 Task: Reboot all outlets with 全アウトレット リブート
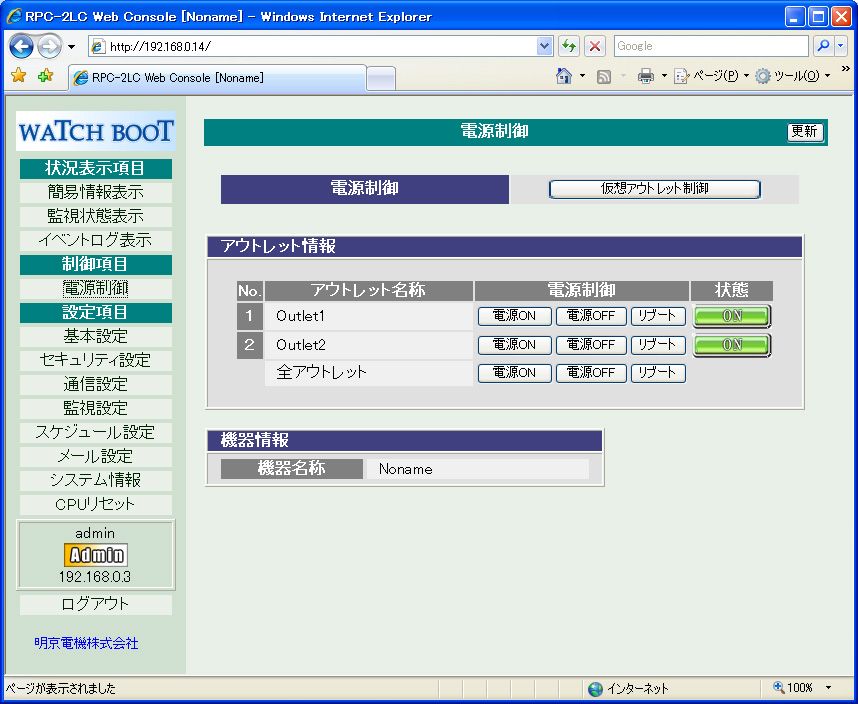click(x=658, y=373)
